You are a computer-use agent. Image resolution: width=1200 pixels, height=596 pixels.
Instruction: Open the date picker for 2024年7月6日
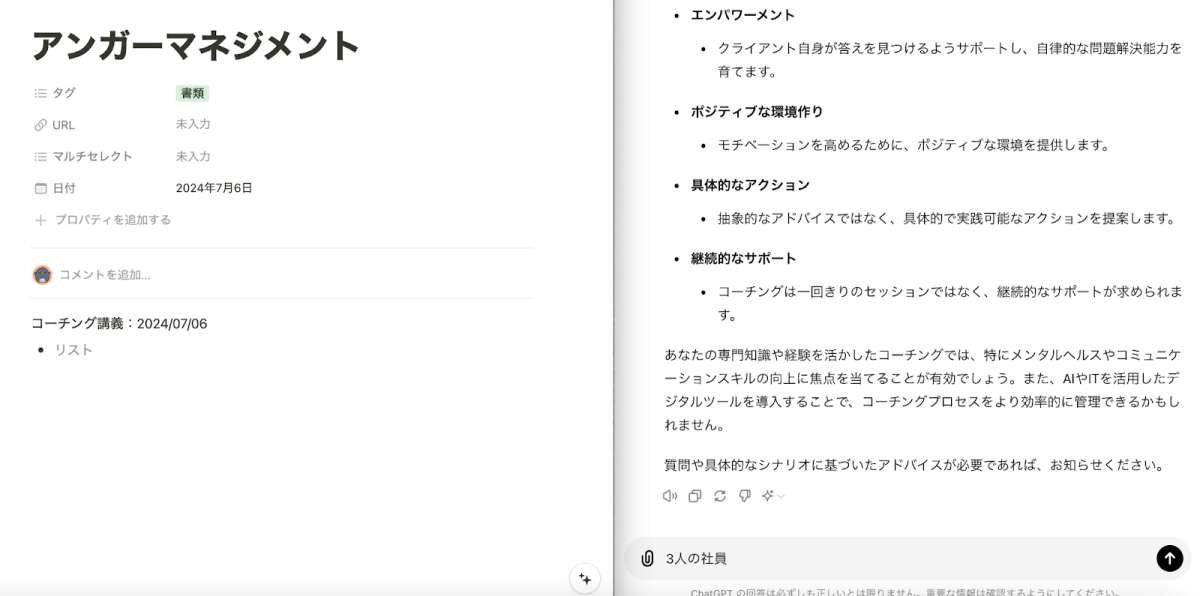click(x=214, y=188)
